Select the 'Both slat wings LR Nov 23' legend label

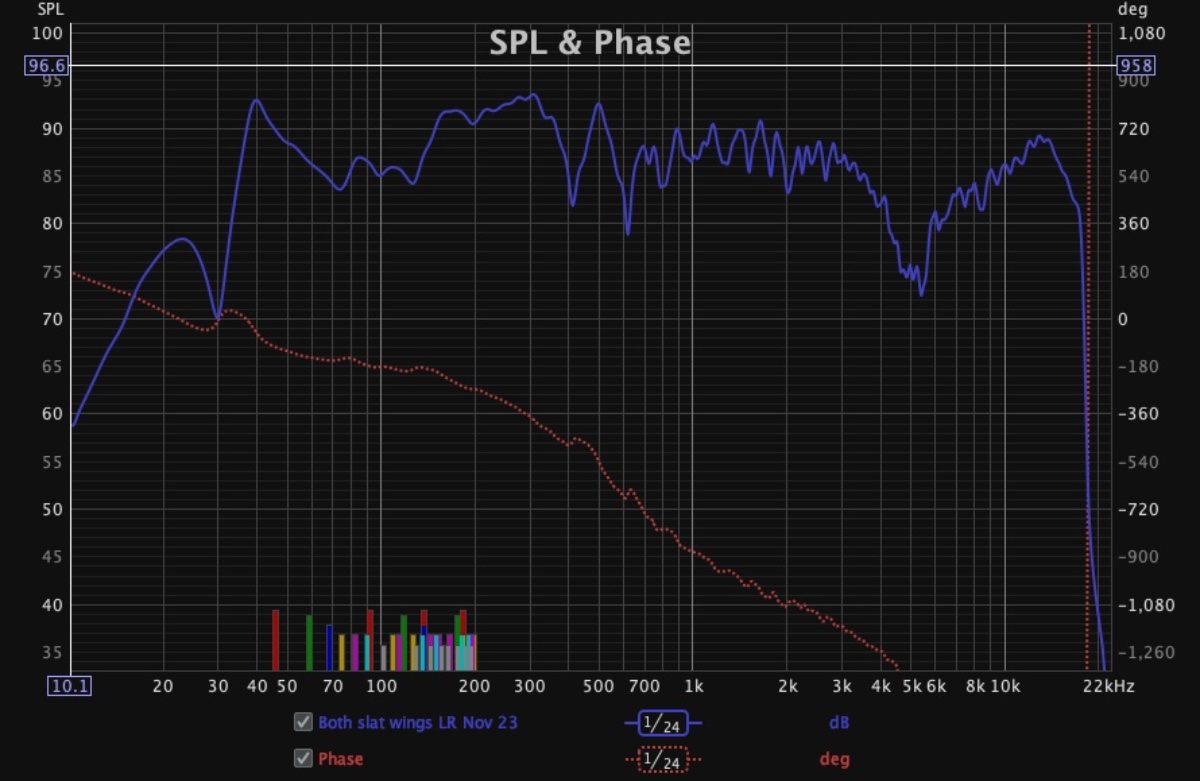click(418, 722)
